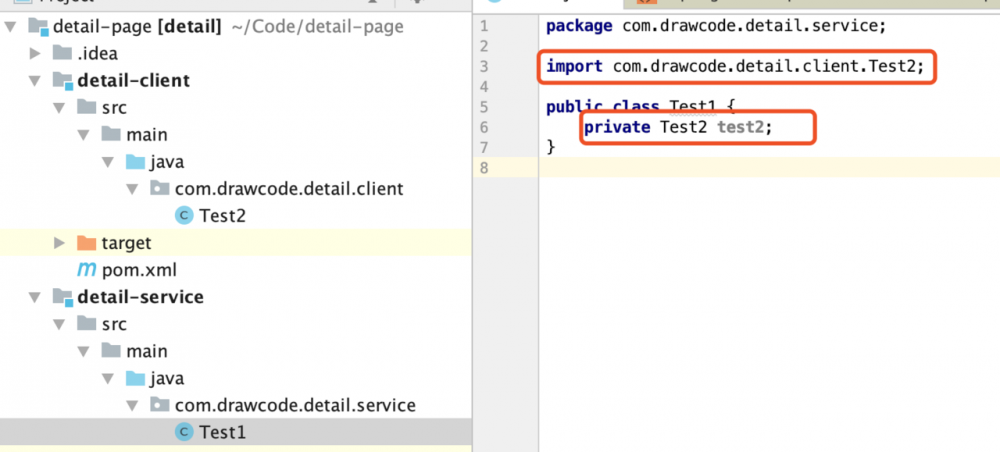
Task: Select java label under detail-service
Action: coord(167,379)
